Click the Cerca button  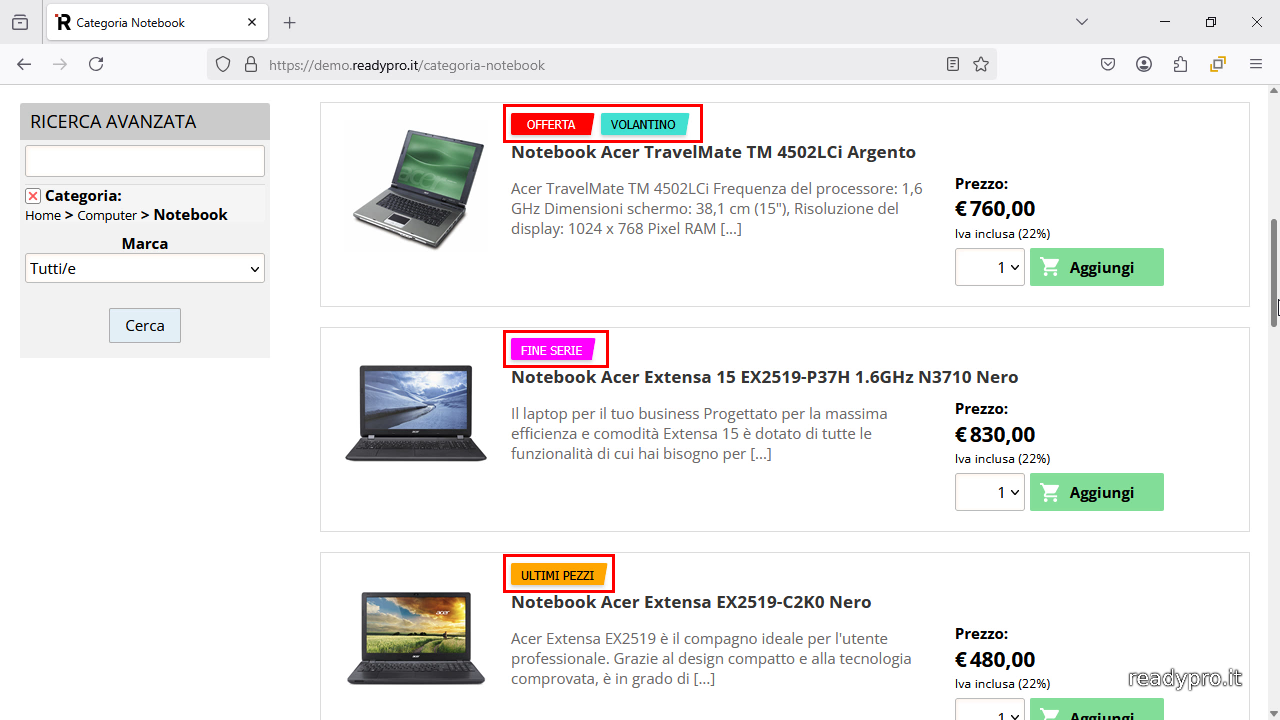tap(145, 325)
